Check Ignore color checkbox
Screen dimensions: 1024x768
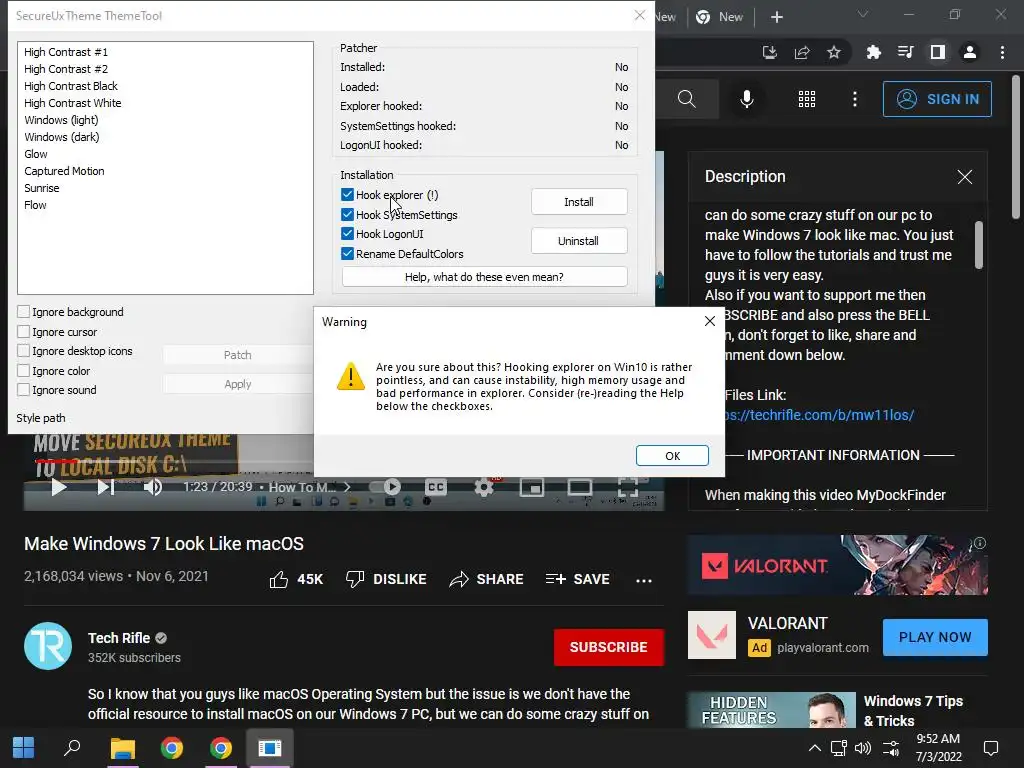[x=24, y=370]
